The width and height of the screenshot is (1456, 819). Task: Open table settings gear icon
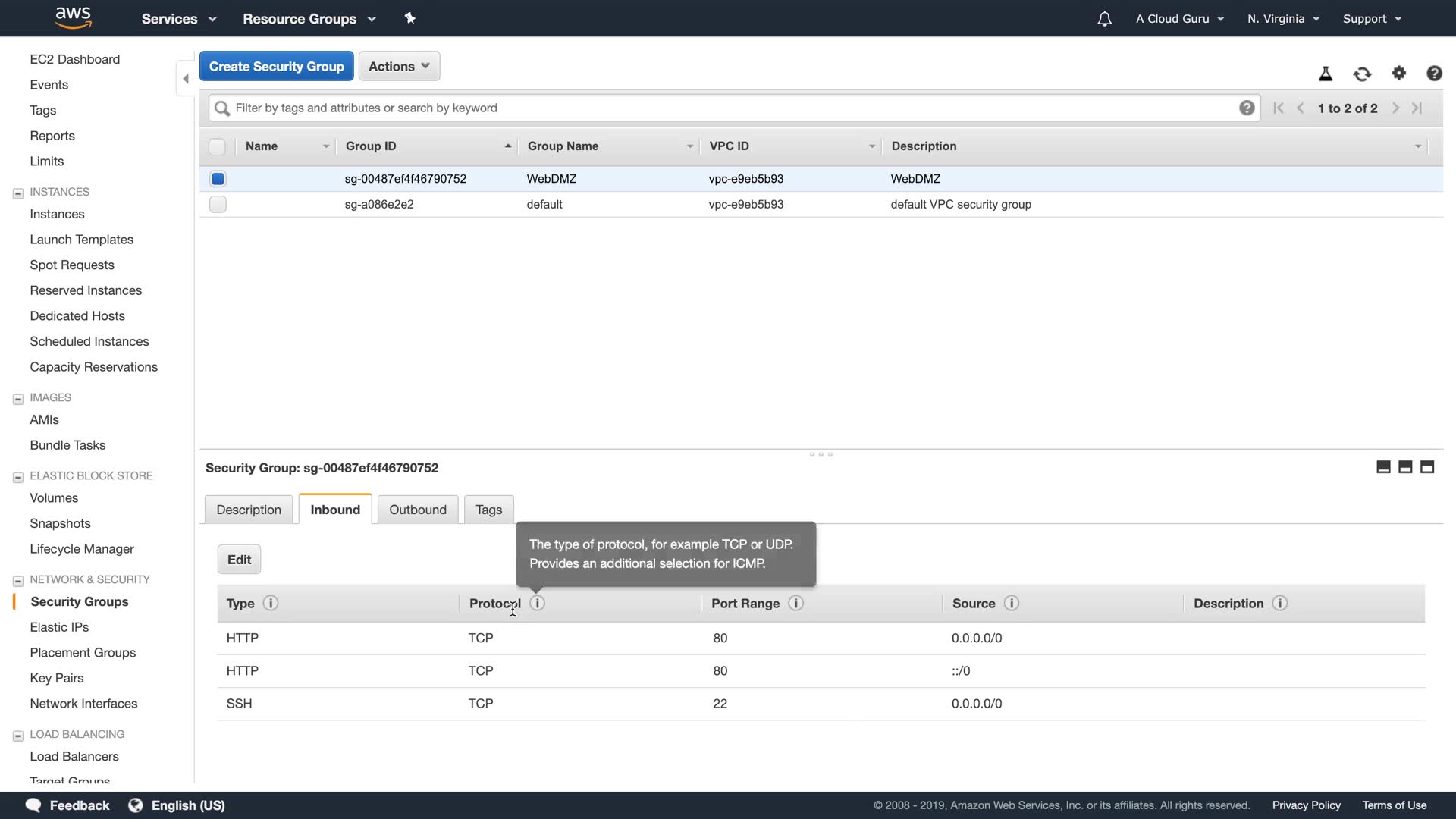[x=1399, y=74]
